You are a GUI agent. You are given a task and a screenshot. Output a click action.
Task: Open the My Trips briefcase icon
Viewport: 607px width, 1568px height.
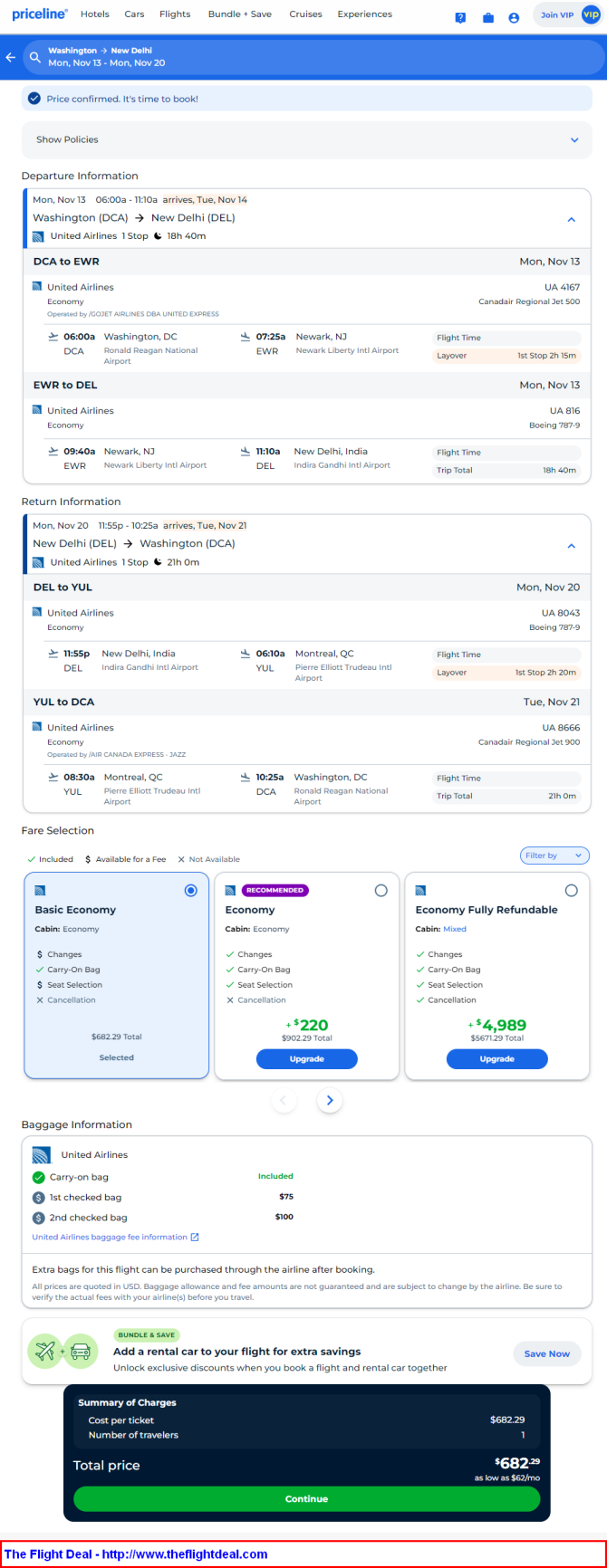tap(488, 17)
